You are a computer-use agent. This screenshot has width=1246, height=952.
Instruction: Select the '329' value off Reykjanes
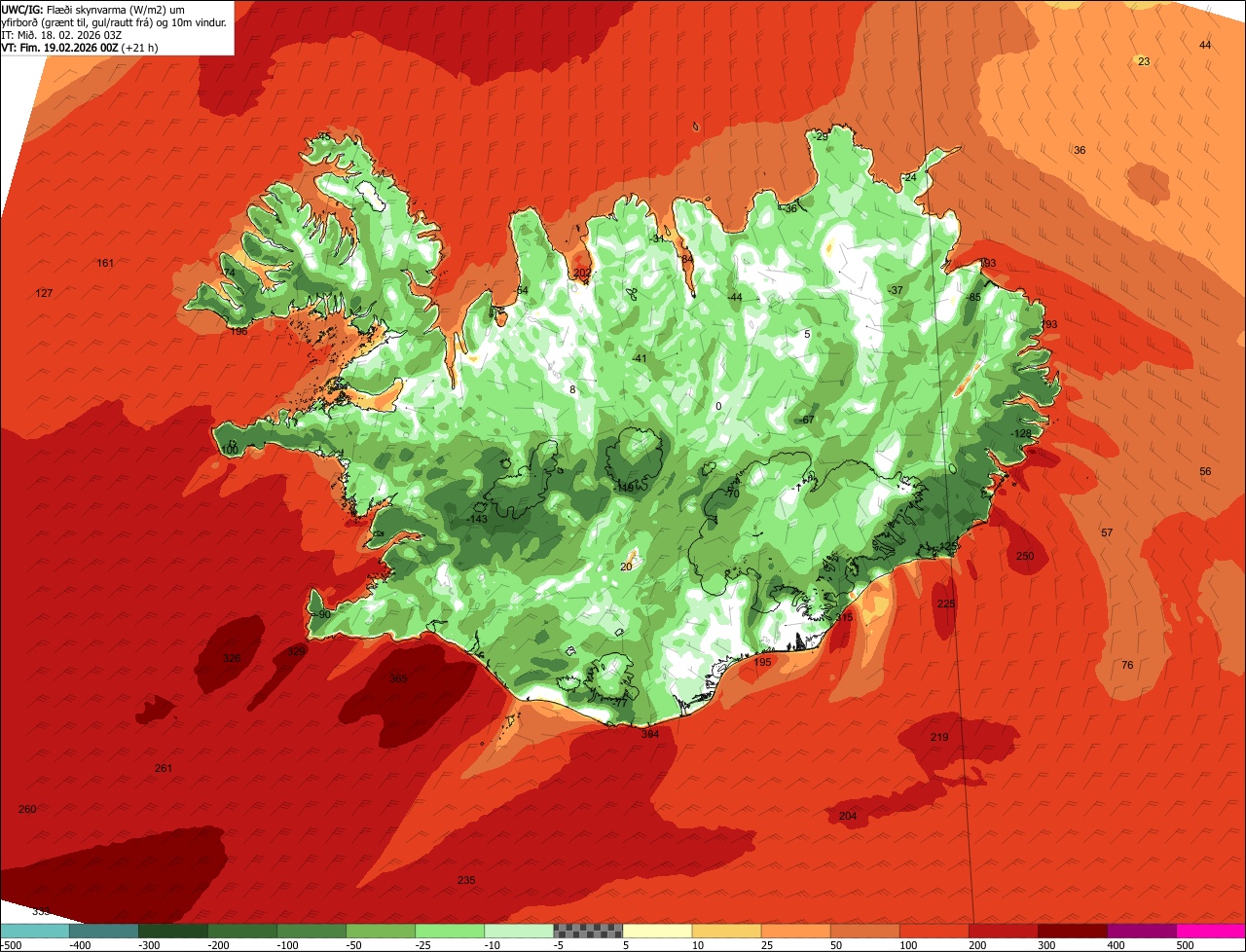pos(296,651)
